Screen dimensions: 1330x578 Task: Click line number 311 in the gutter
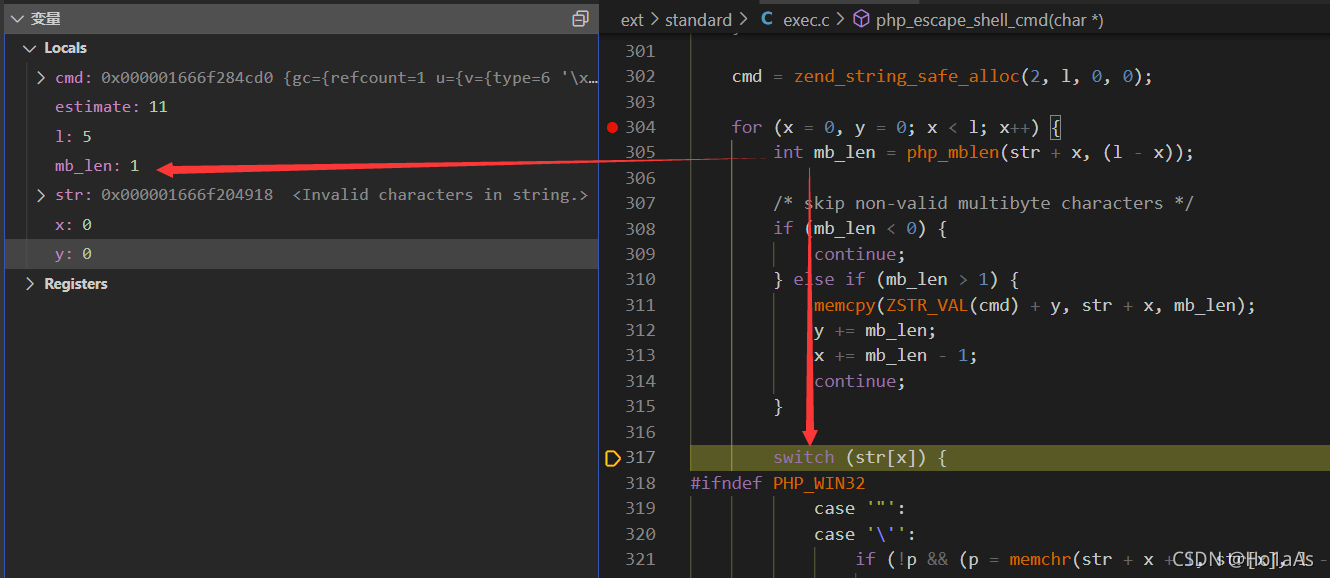(639, 305)
